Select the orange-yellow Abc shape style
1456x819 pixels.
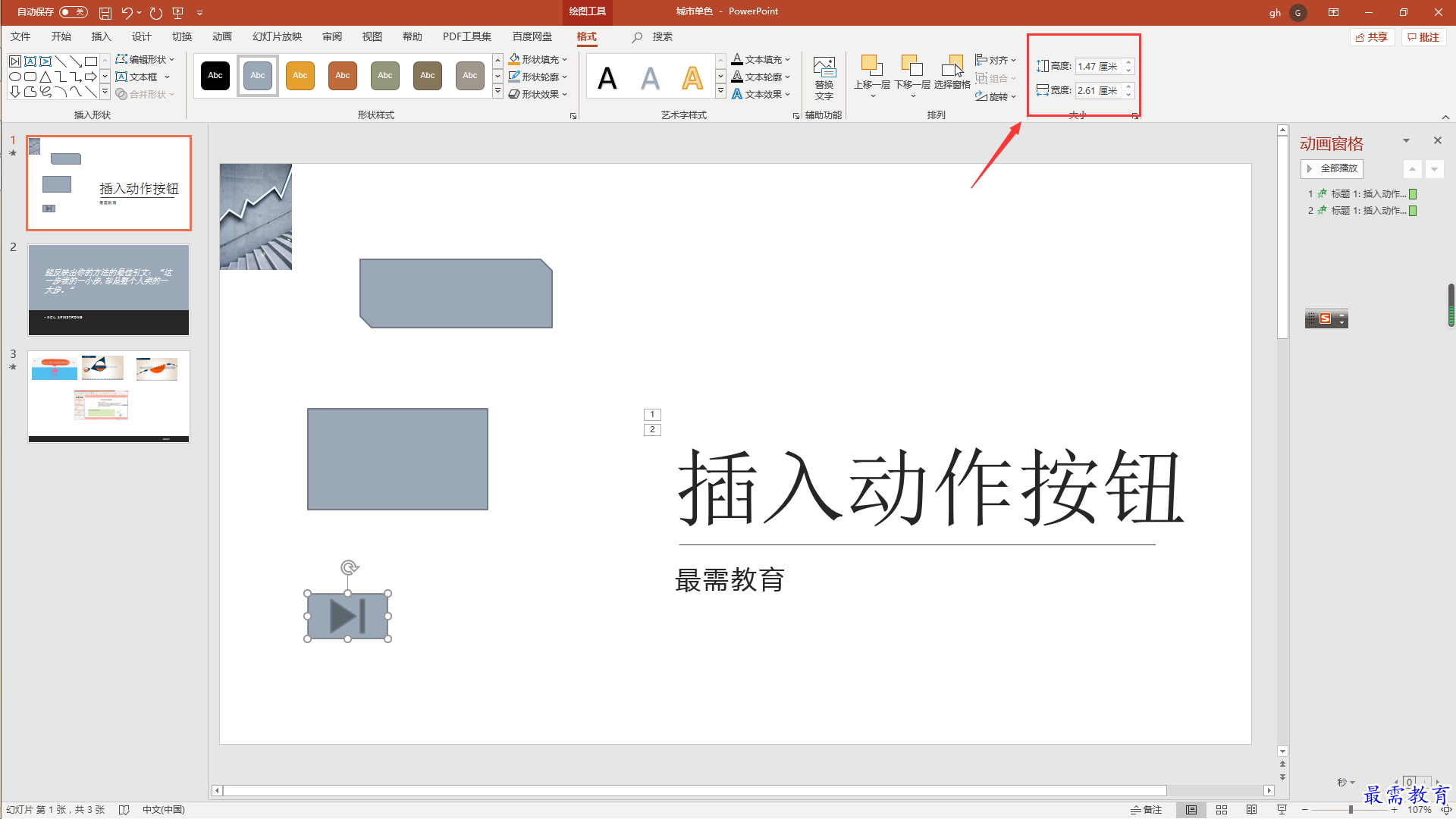pyautogui.click(x=300, y=76)
